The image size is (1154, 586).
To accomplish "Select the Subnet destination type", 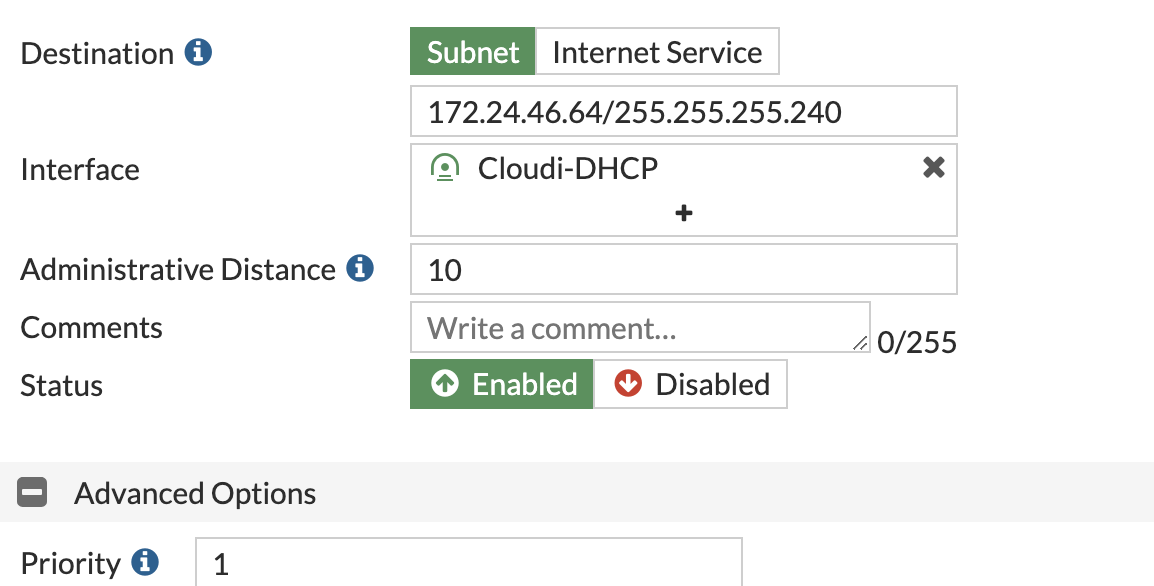I will [472, 52].
